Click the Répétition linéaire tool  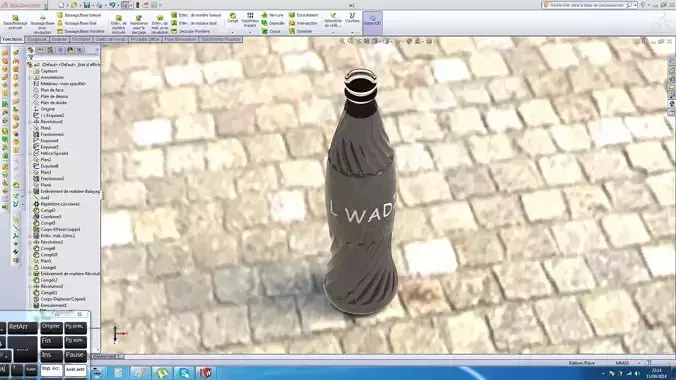(x=250, y=20)
